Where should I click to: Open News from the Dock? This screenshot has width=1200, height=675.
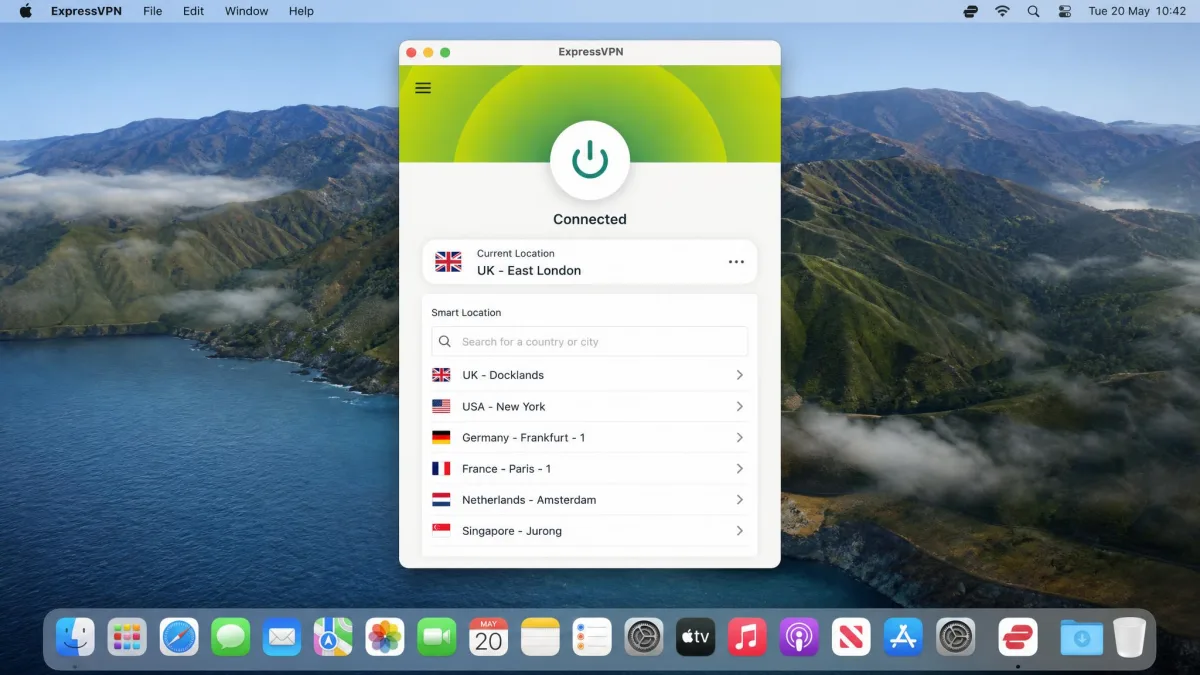click(x=851, y=637)
